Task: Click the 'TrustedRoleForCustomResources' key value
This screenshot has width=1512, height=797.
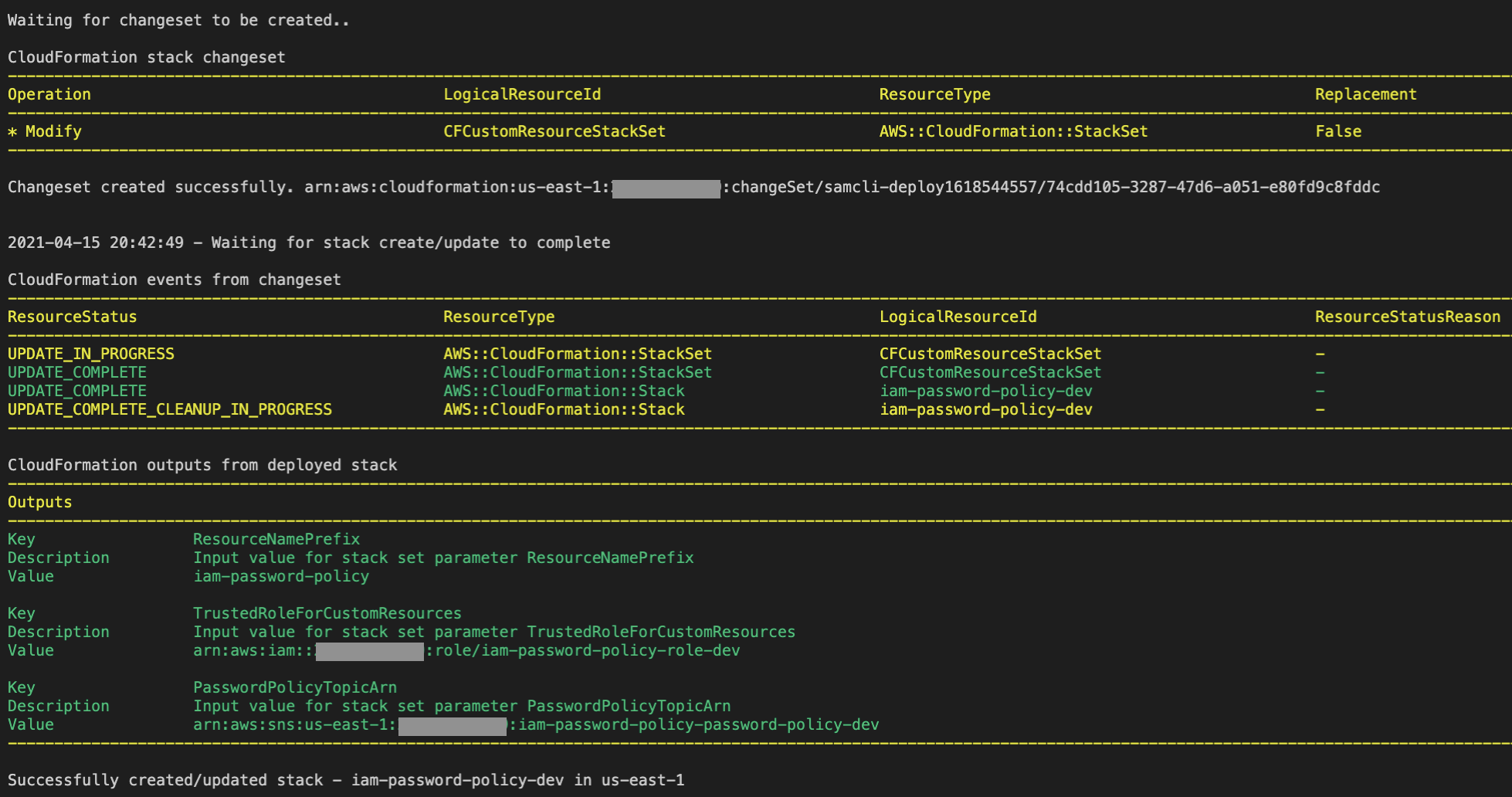Action: click(327, 613)
